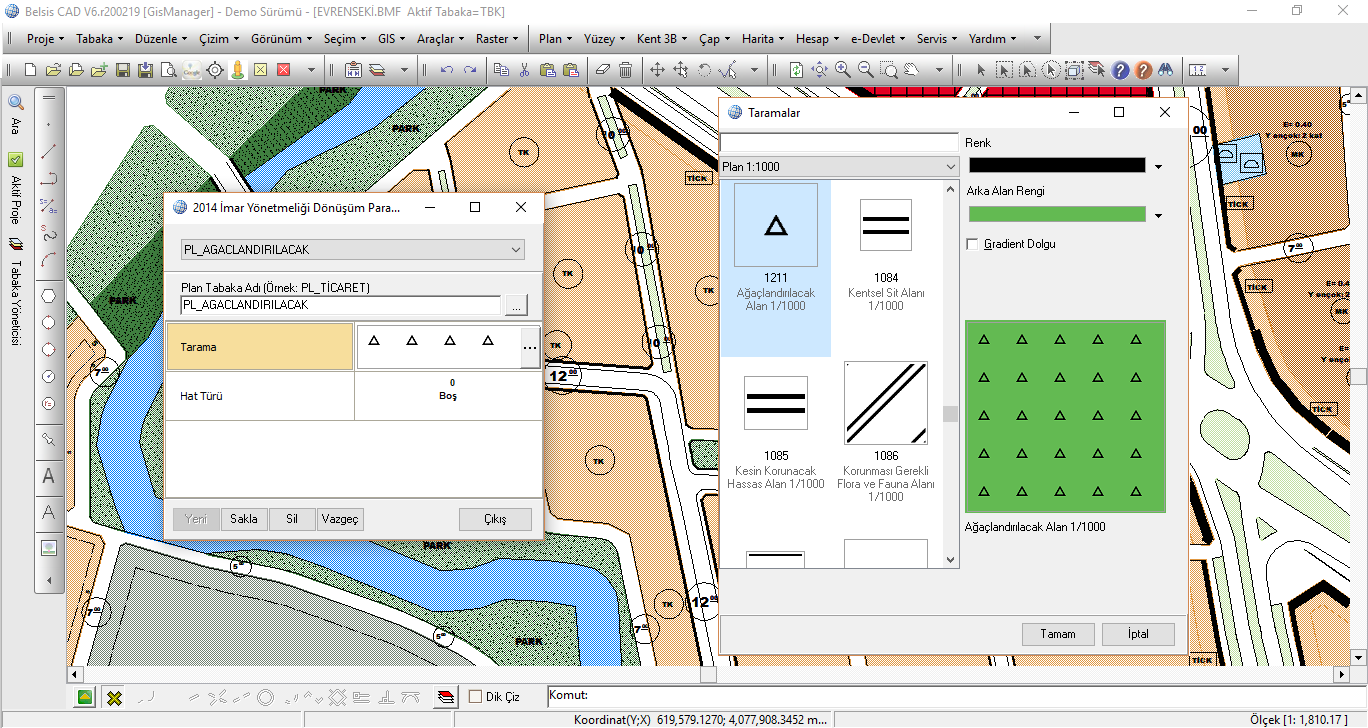Click the black Renk color swatch
Viewport: 1368px width, 728px height.
[1057, 166]
